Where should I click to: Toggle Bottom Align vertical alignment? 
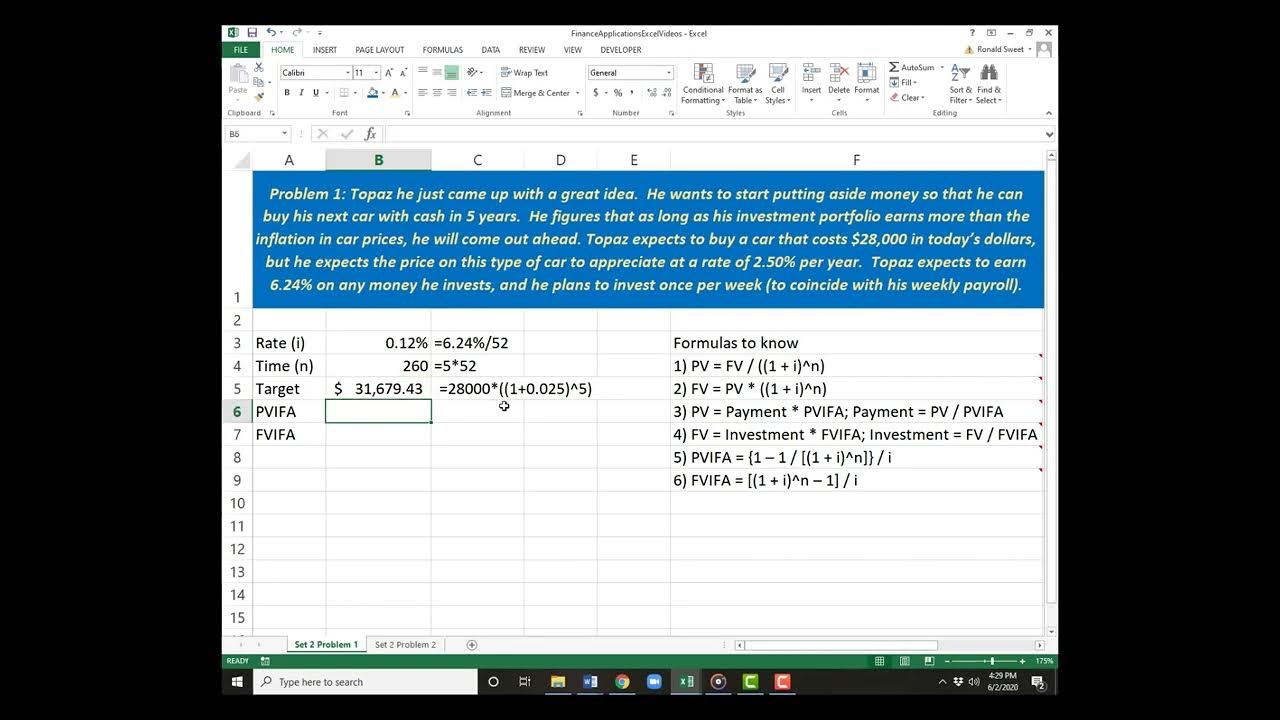pos(452,72)
